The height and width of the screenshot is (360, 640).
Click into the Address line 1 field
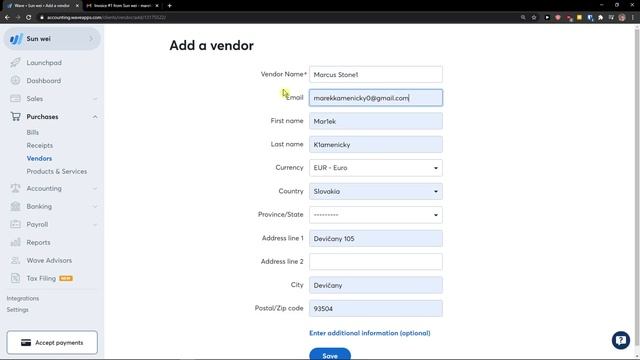pyautogui.click(x=376, y=238)
